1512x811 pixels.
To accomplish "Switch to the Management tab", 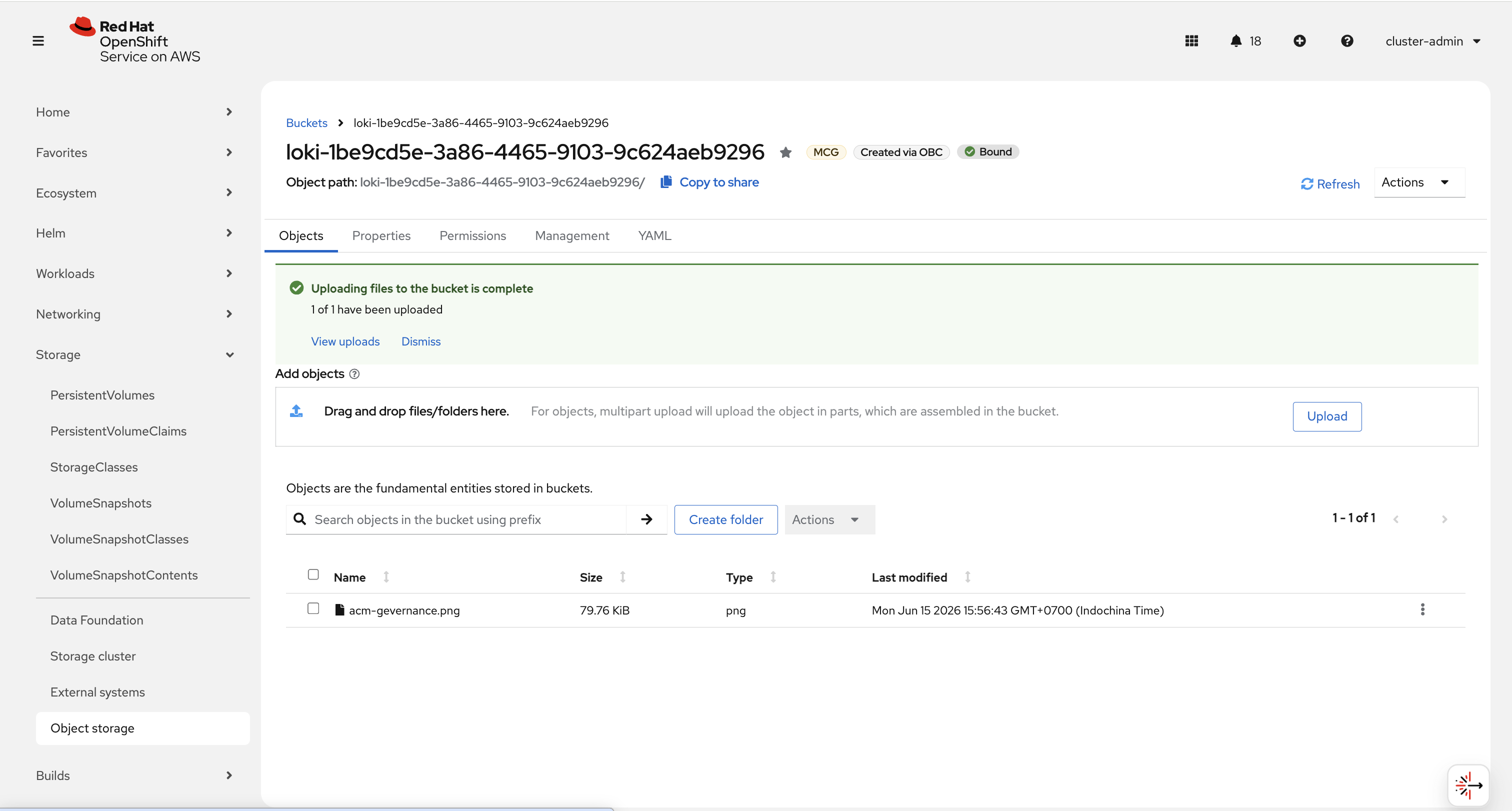I will (572, 236).
